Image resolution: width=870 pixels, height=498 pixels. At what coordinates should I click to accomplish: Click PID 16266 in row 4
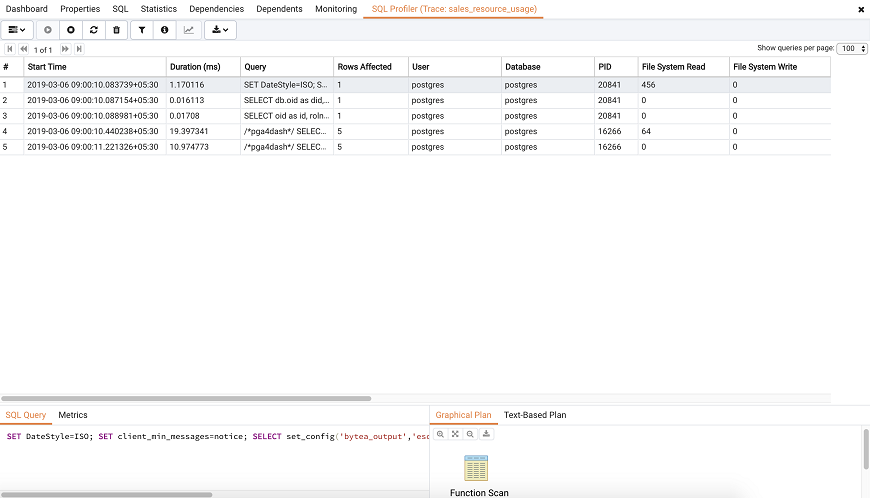[609, 131]
